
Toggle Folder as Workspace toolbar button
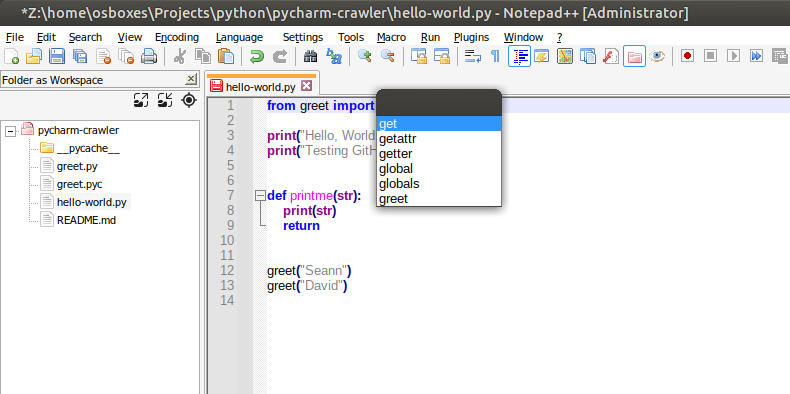point(634,56)
